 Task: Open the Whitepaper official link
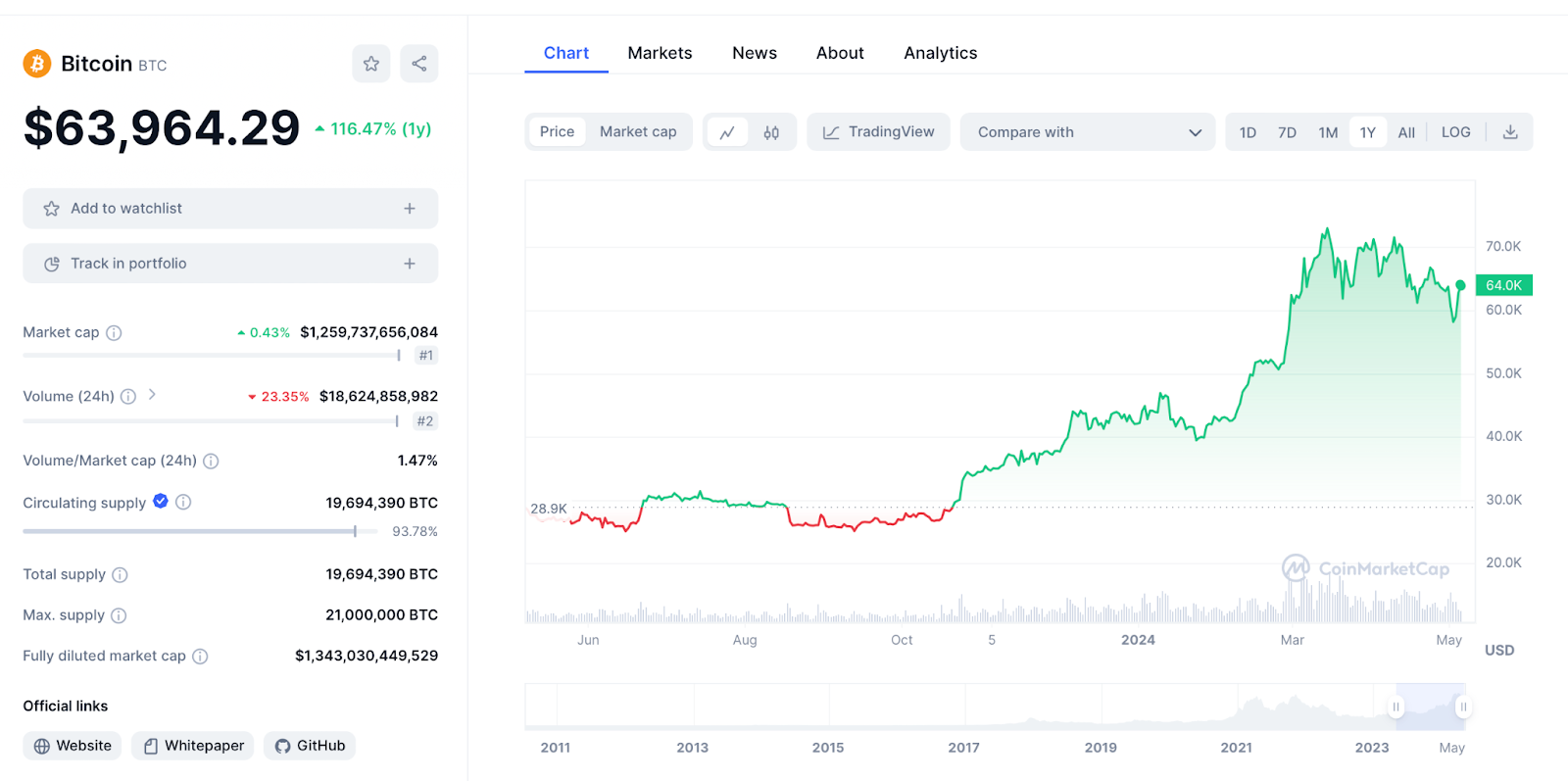click(193, 746)
